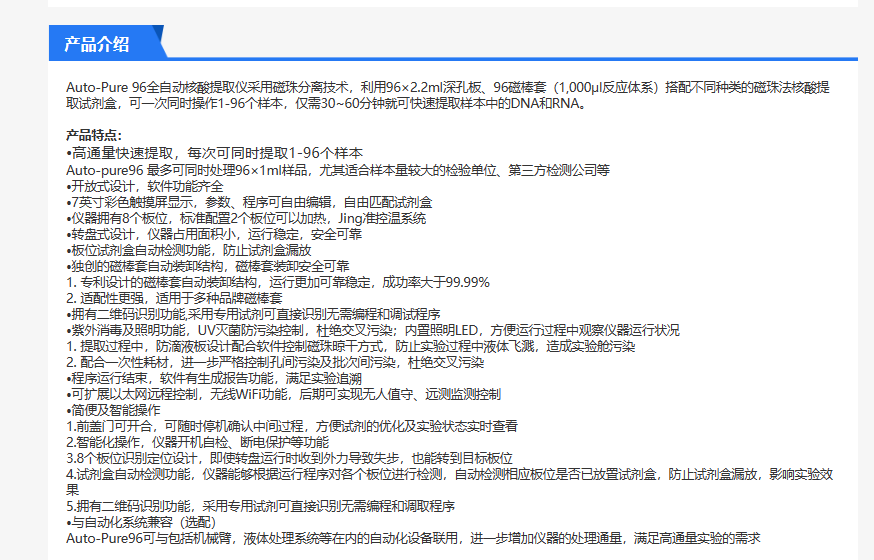The width and height of the screenshot is (874, 560).
Task: Click the 智能化操作 numbered line
Action: point(197,442)
